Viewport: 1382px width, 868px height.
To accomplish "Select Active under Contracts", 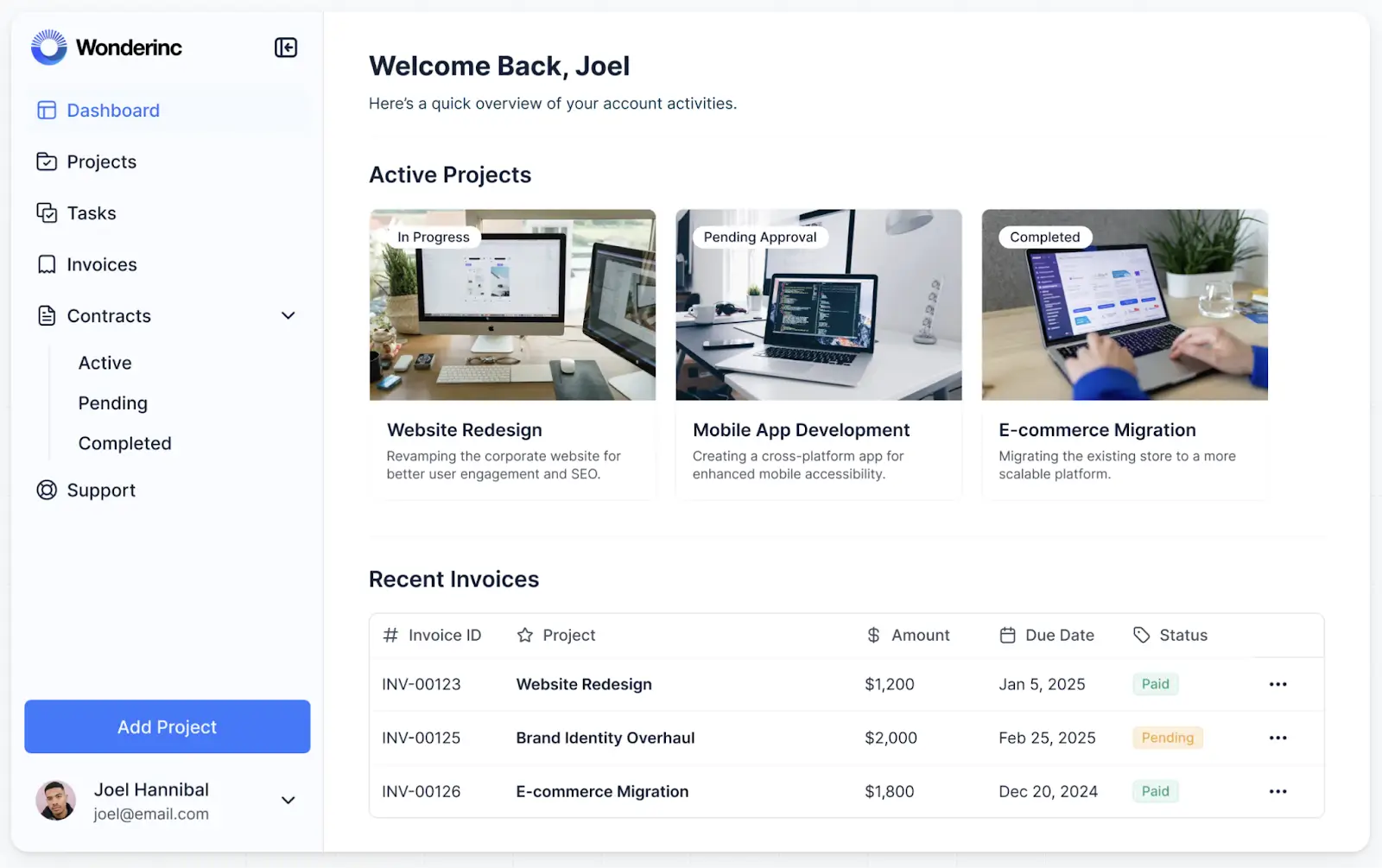I will click(105, 362).
